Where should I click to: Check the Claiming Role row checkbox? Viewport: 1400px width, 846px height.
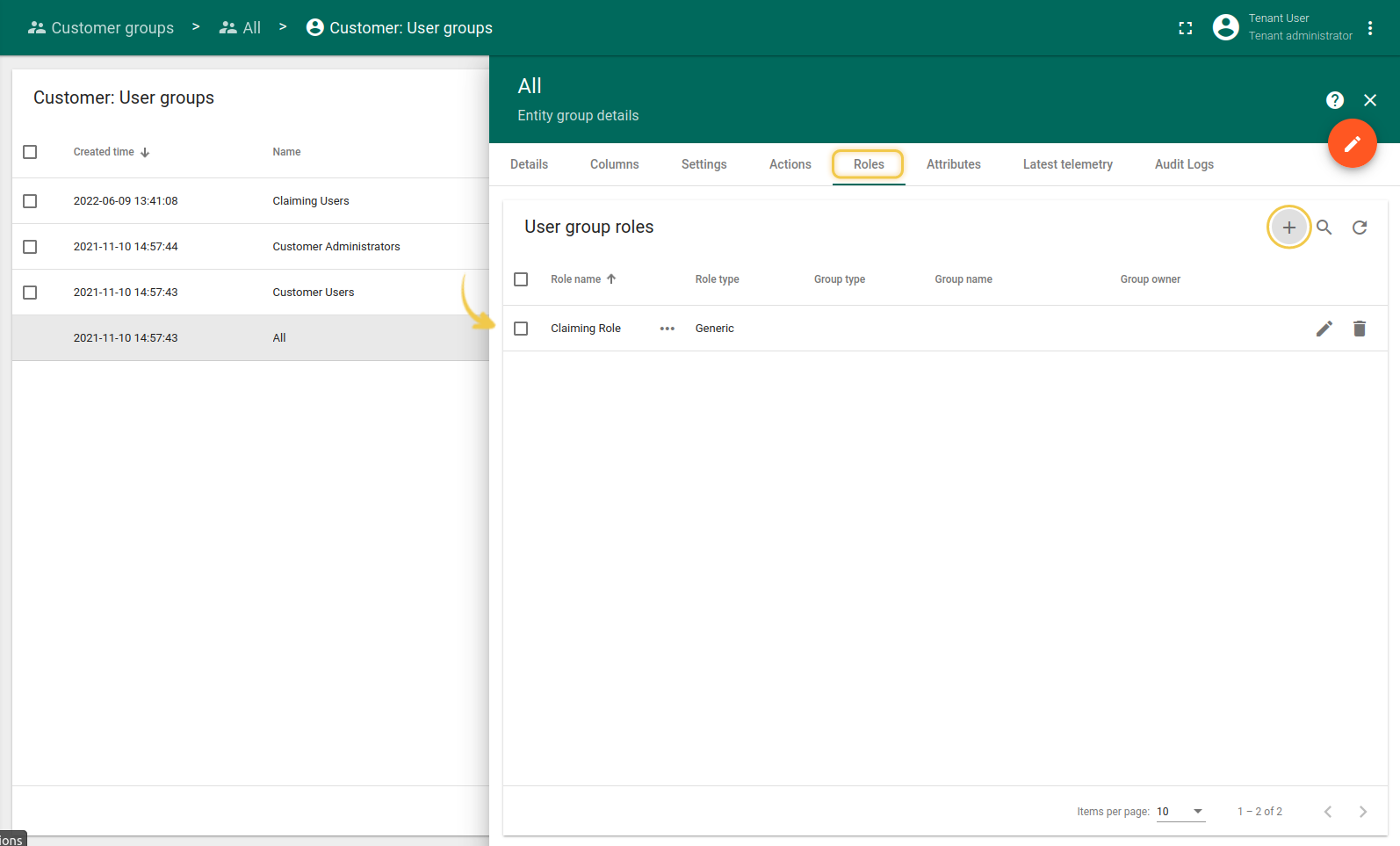coord(521,329)
